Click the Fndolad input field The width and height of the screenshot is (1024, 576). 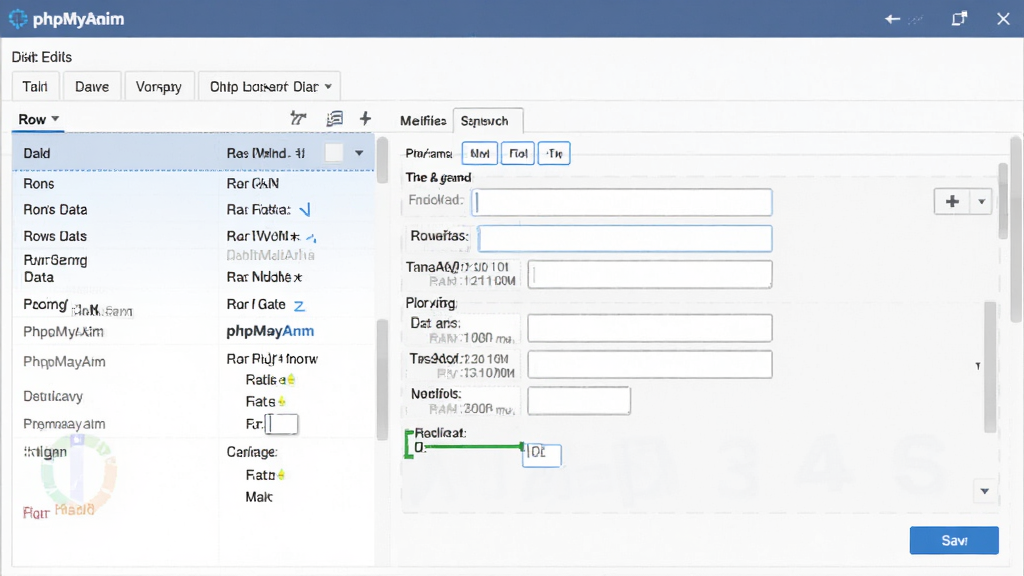pyautogui.click(x=622, y=202)
